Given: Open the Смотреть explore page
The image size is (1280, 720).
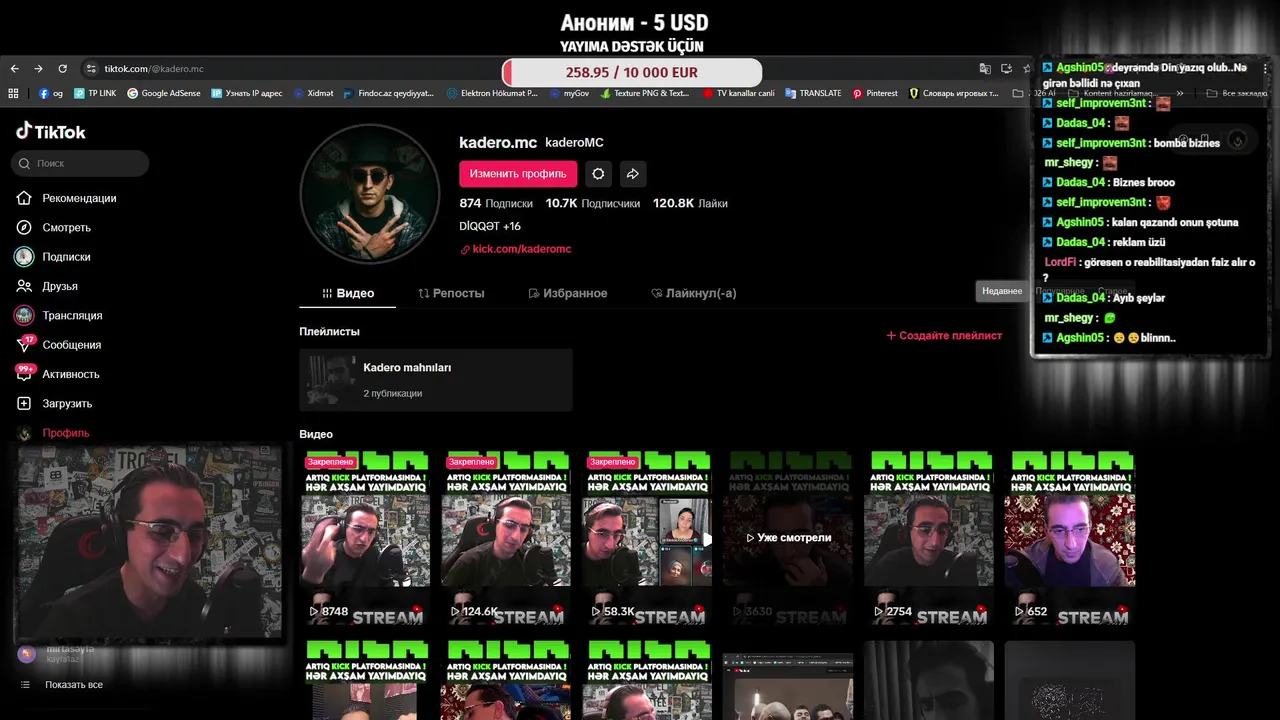Looking at the screenshot, I should 53,227.
